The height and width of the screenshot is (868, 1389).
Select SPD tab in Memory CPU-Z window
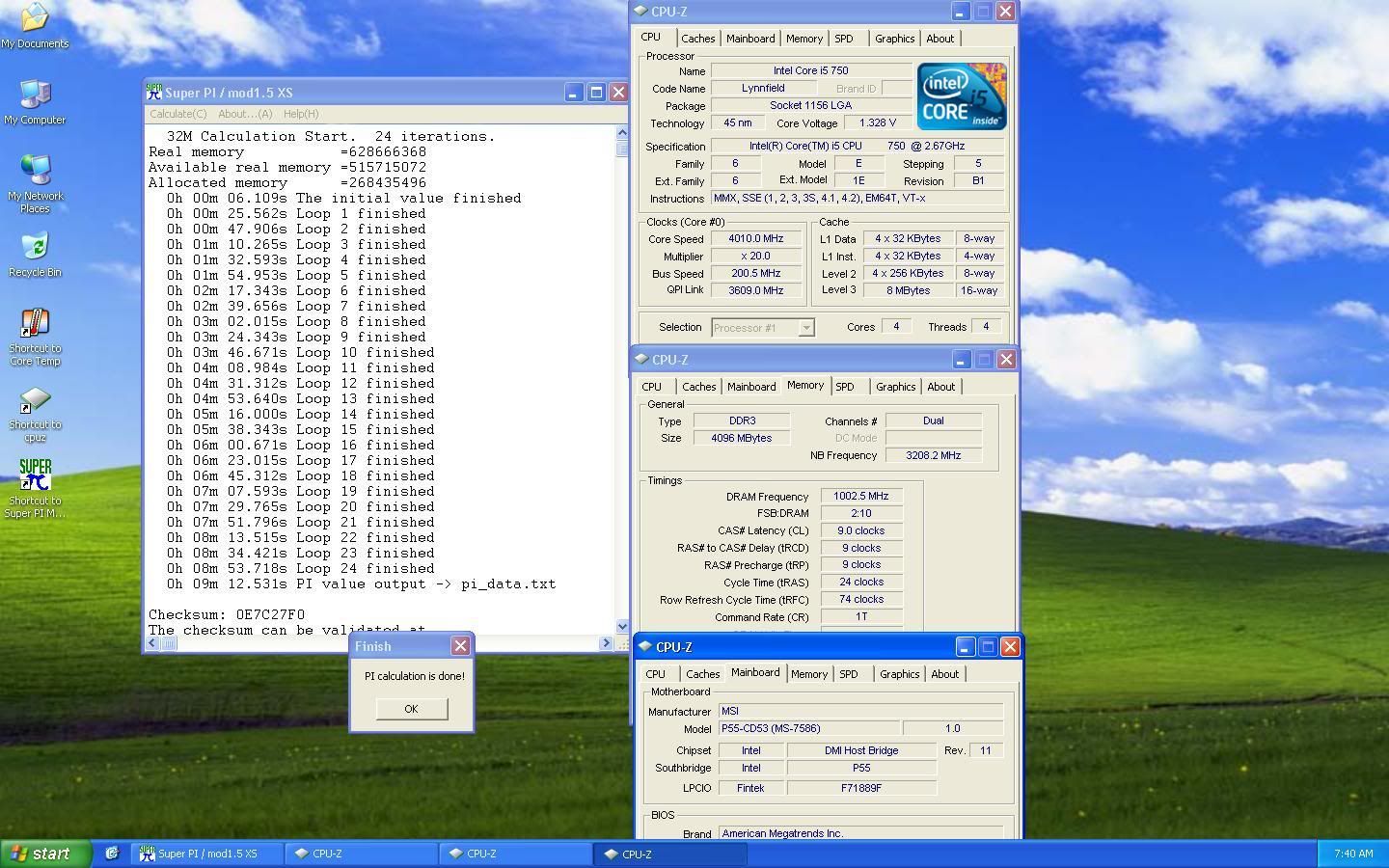pos(845,387)
